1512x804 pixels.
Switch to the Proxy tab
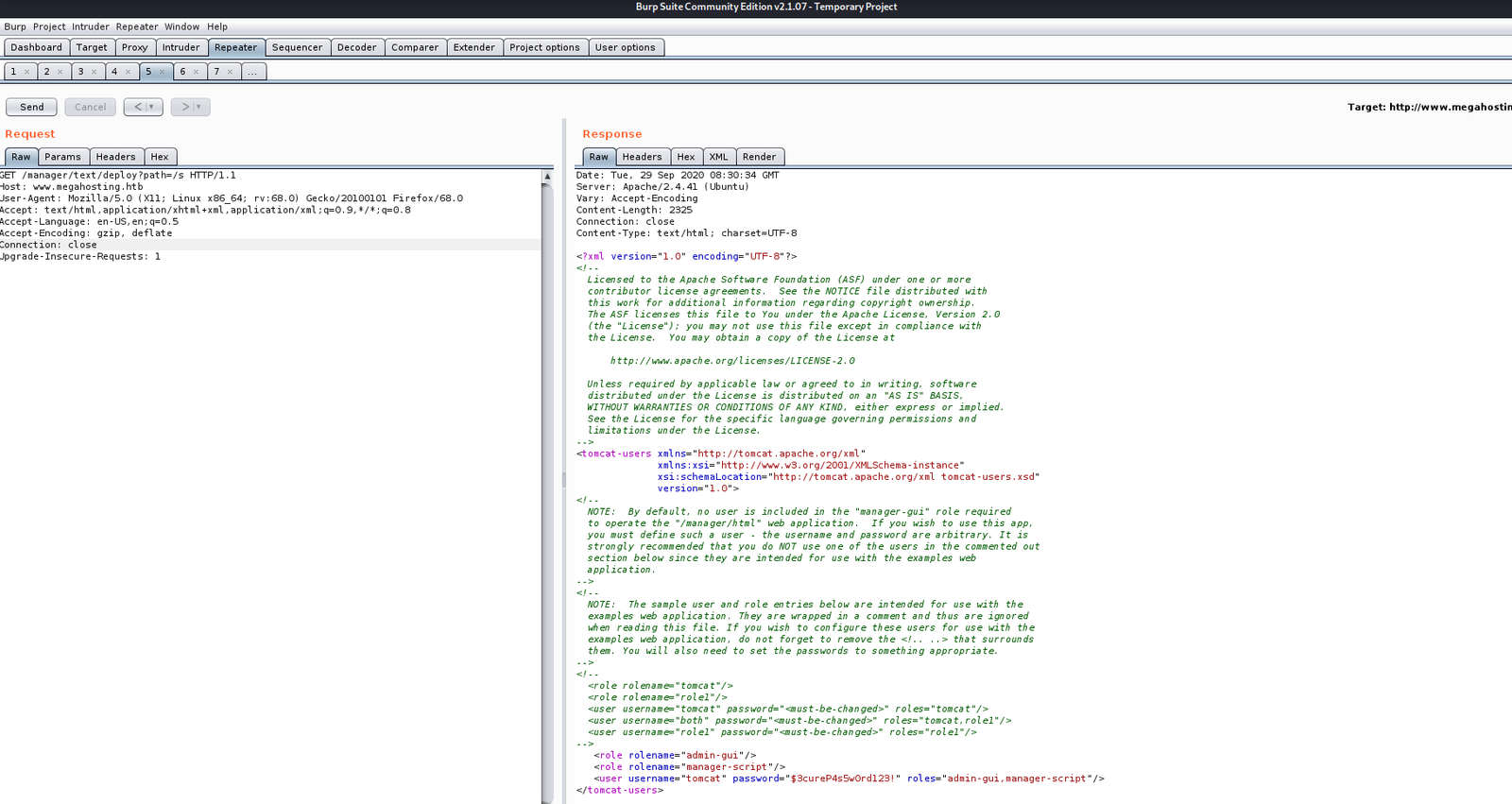[135, 47]
